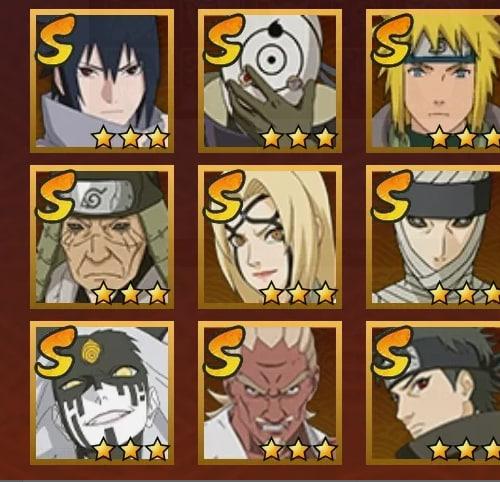Click S rank badge on dark-haired ninja card

coord(56,40)
